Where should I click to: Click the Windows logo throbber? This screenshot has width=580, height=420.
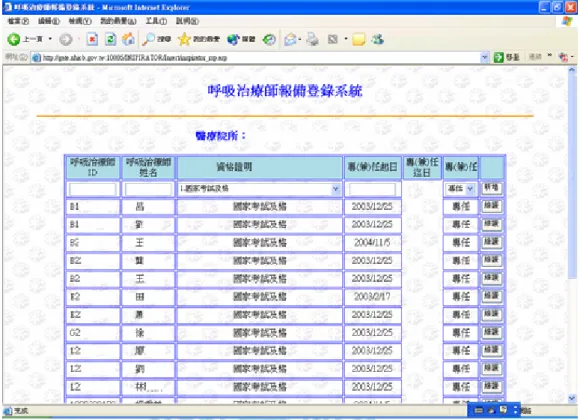click(x=567, y=21)
